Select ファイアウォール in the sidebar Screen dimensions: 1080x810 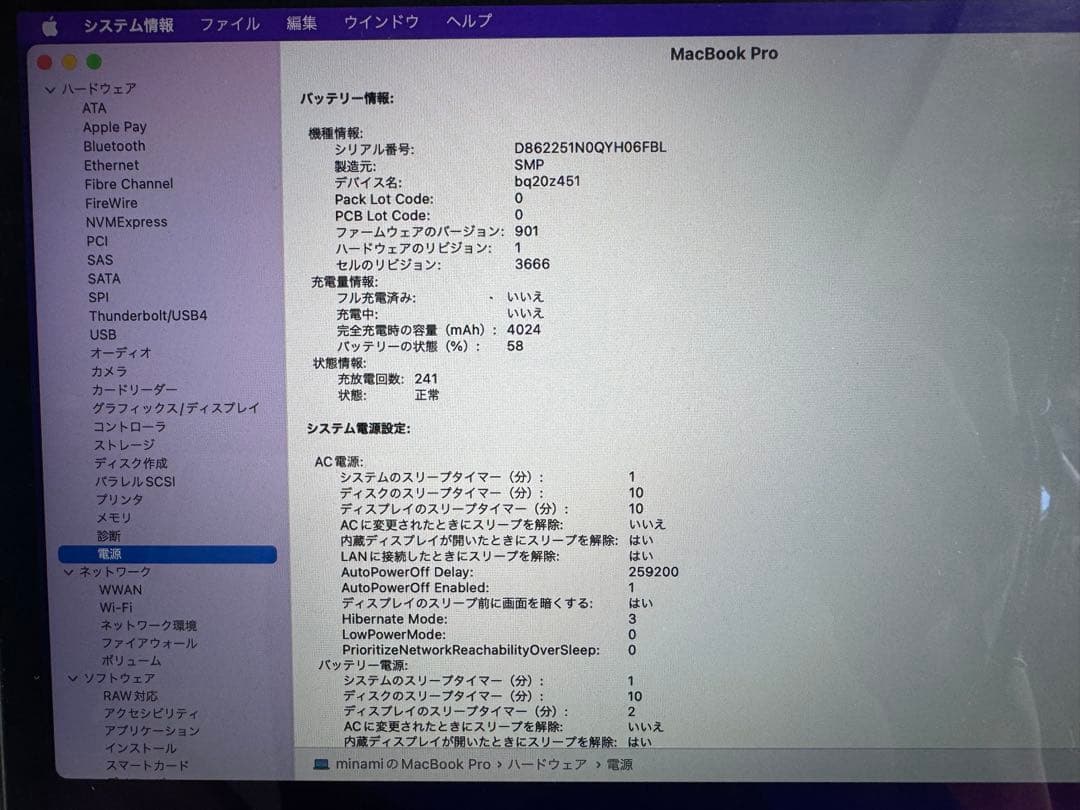pyautogui.click(x=149, y=643)
